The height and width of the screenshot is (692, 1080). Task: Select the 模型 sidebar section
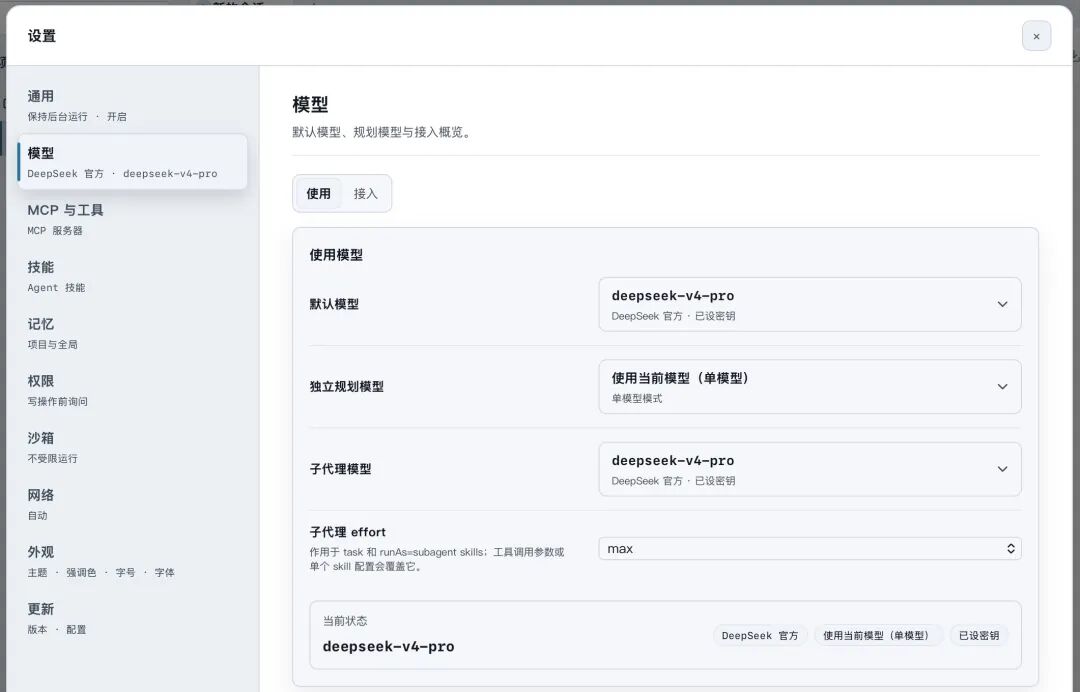coord(132,162)
